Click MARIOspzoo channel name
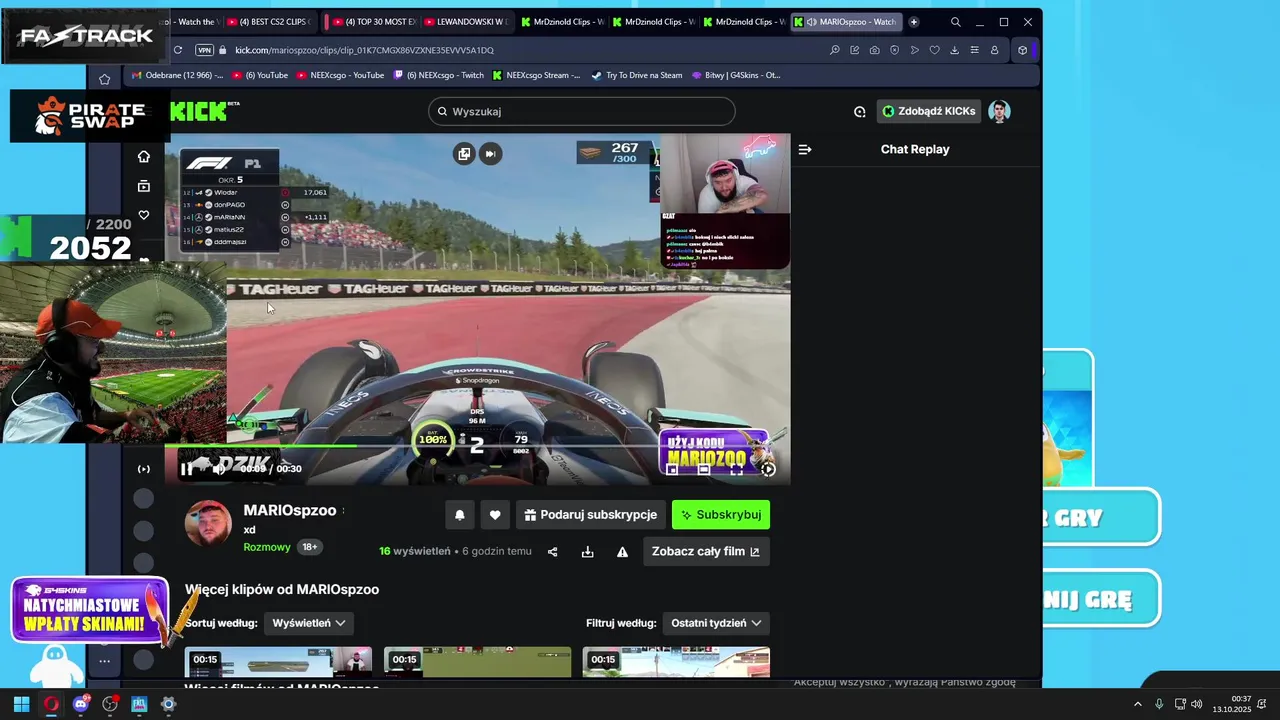1280x720 pixels. point(290,510)
